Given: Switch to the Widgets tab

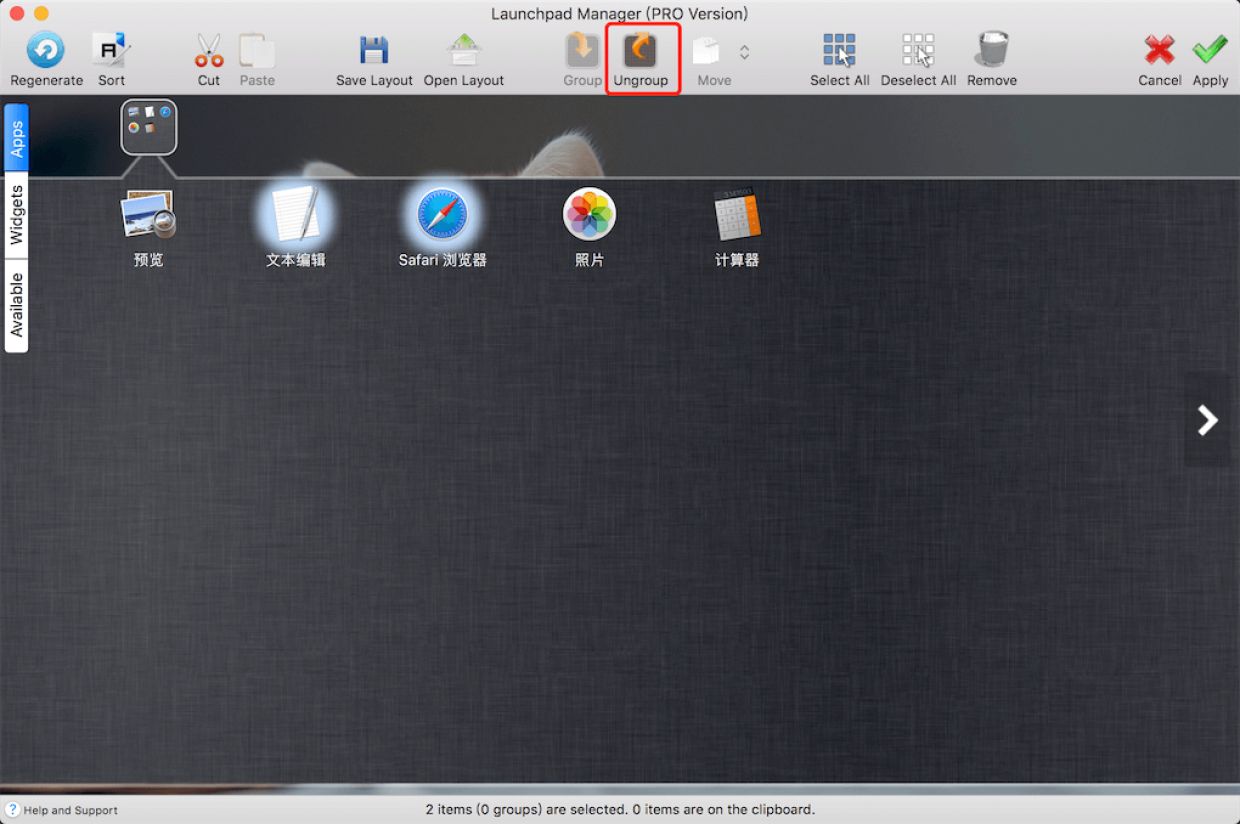Looking at the screenshot, I should click(x=17, y=215).
